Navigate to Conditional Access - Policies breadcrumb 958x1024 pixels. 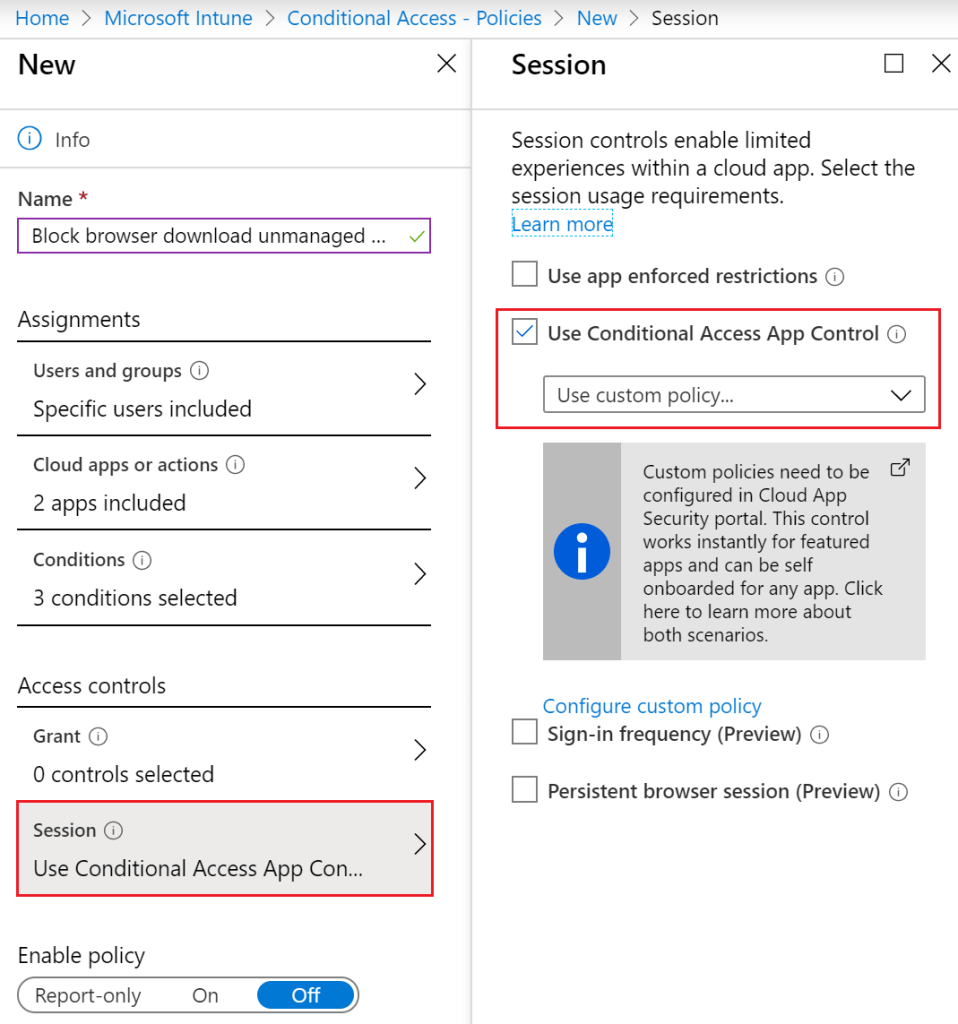click(414, 18)
